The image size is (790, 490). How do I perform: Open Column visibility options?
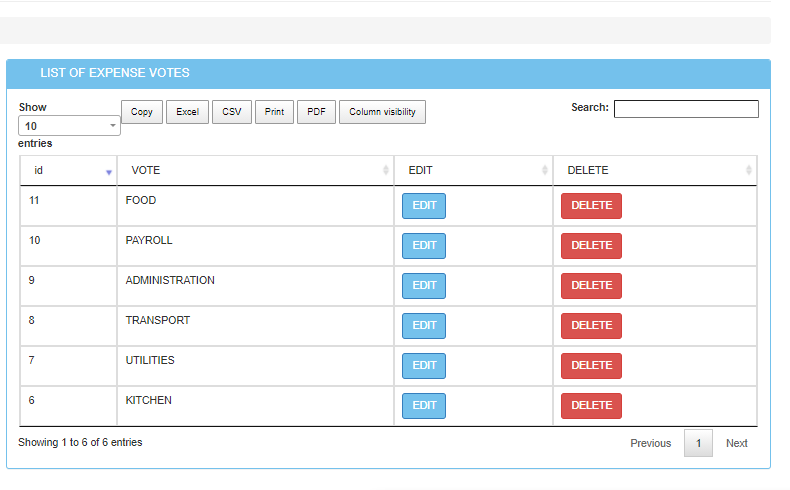(x=382, y=112)
